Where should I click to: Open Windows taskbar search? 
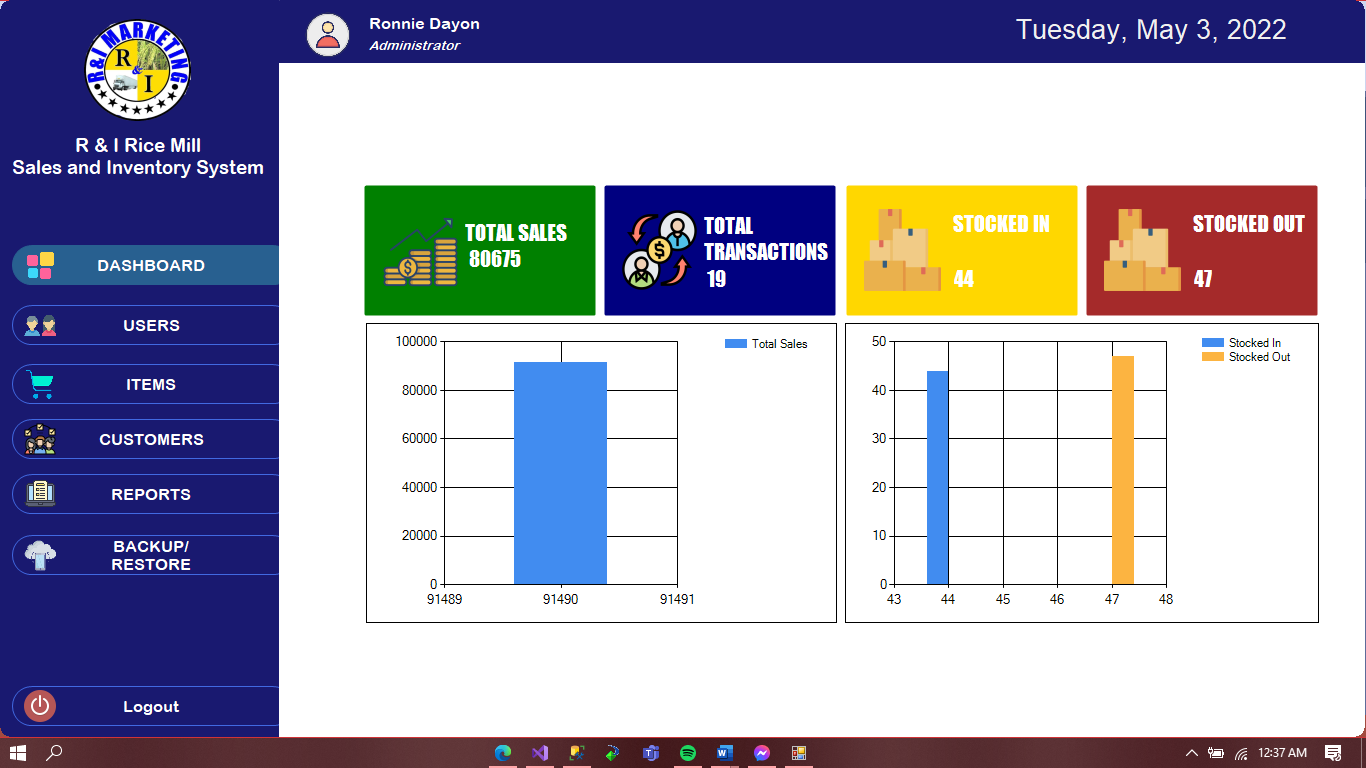coord(54,753)
